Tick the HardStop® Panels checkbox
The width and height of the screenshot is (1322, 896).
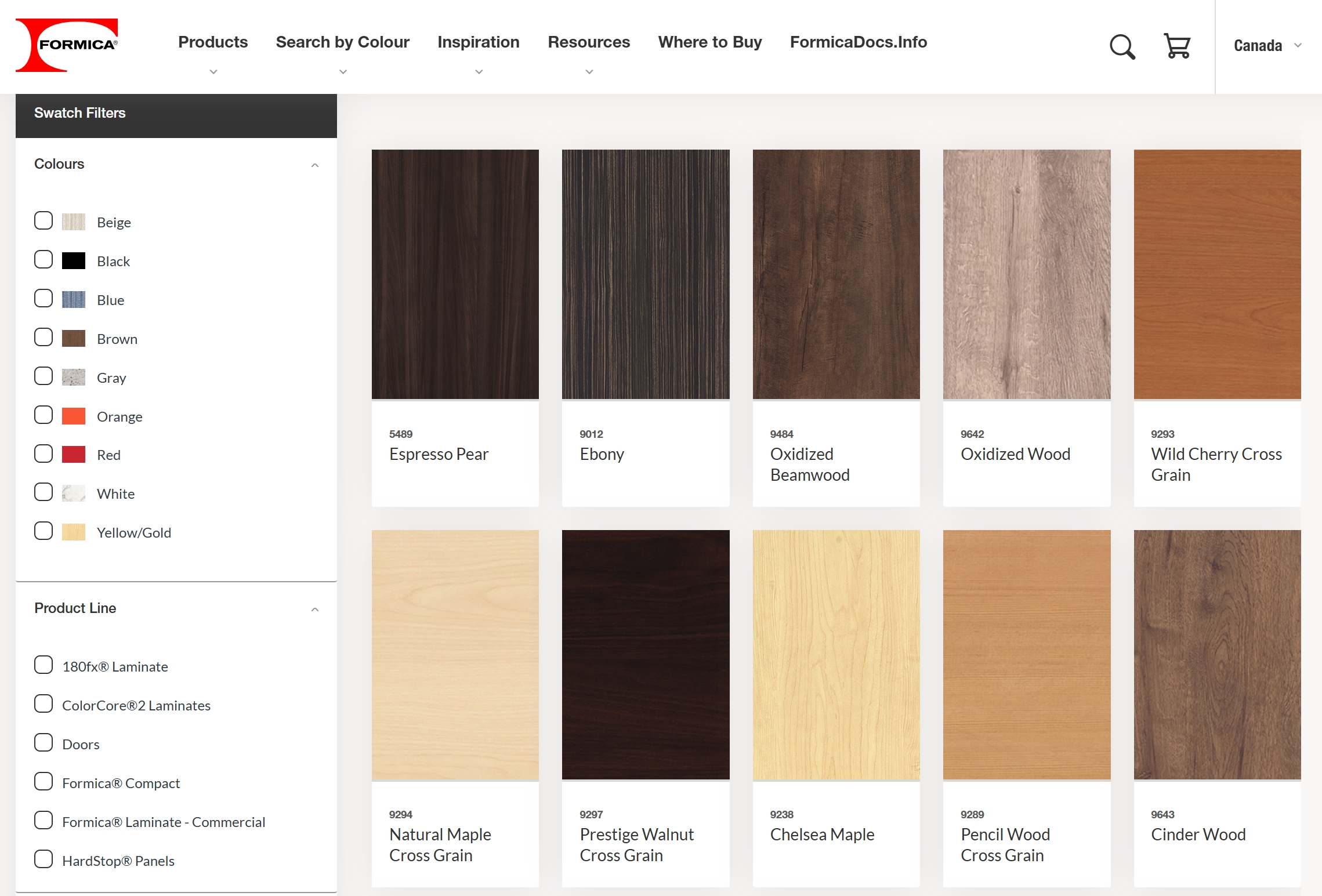click(x=44, y=859)
